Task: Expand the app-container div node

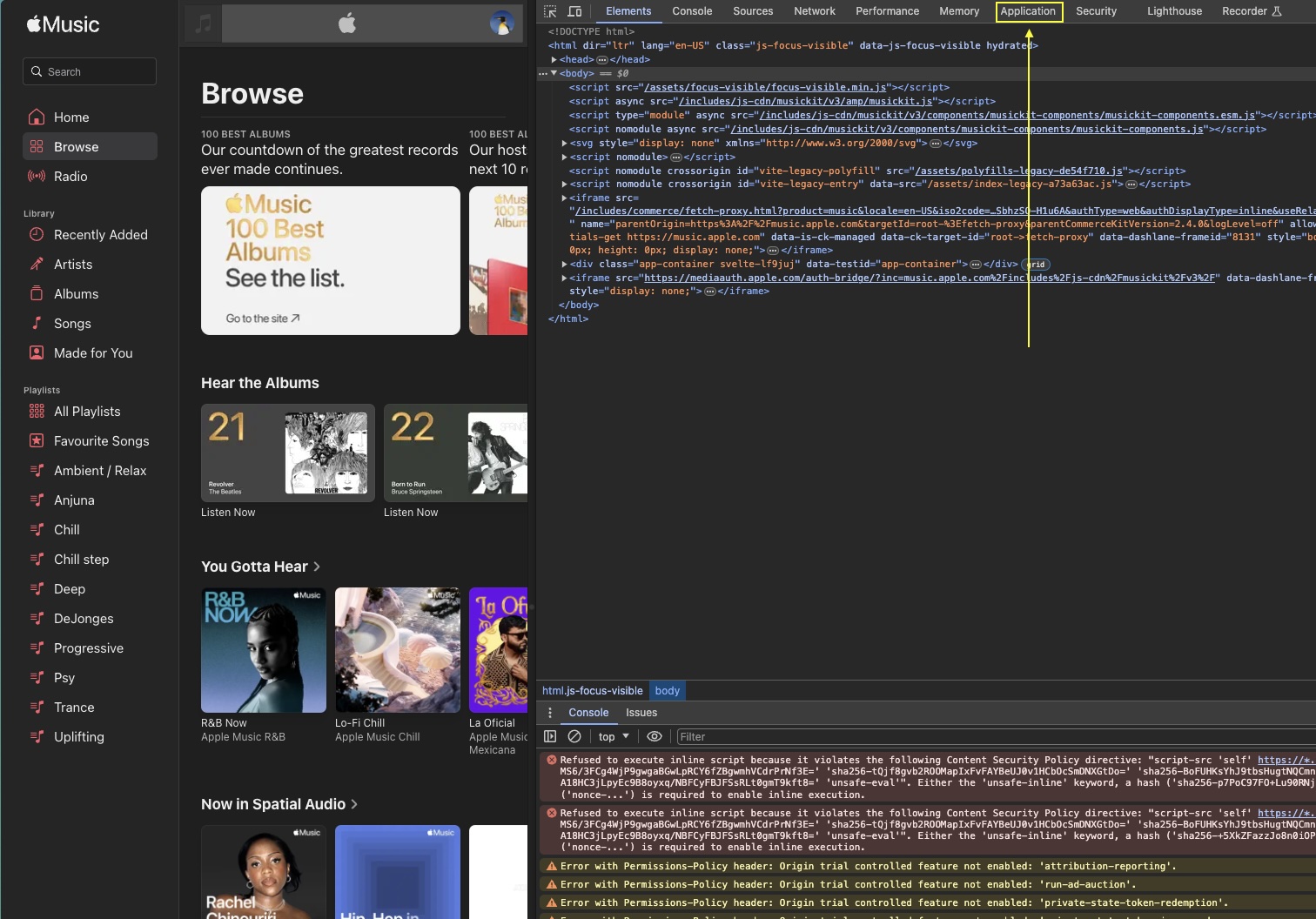Action: pyautogui.click(x=564, y=265)
